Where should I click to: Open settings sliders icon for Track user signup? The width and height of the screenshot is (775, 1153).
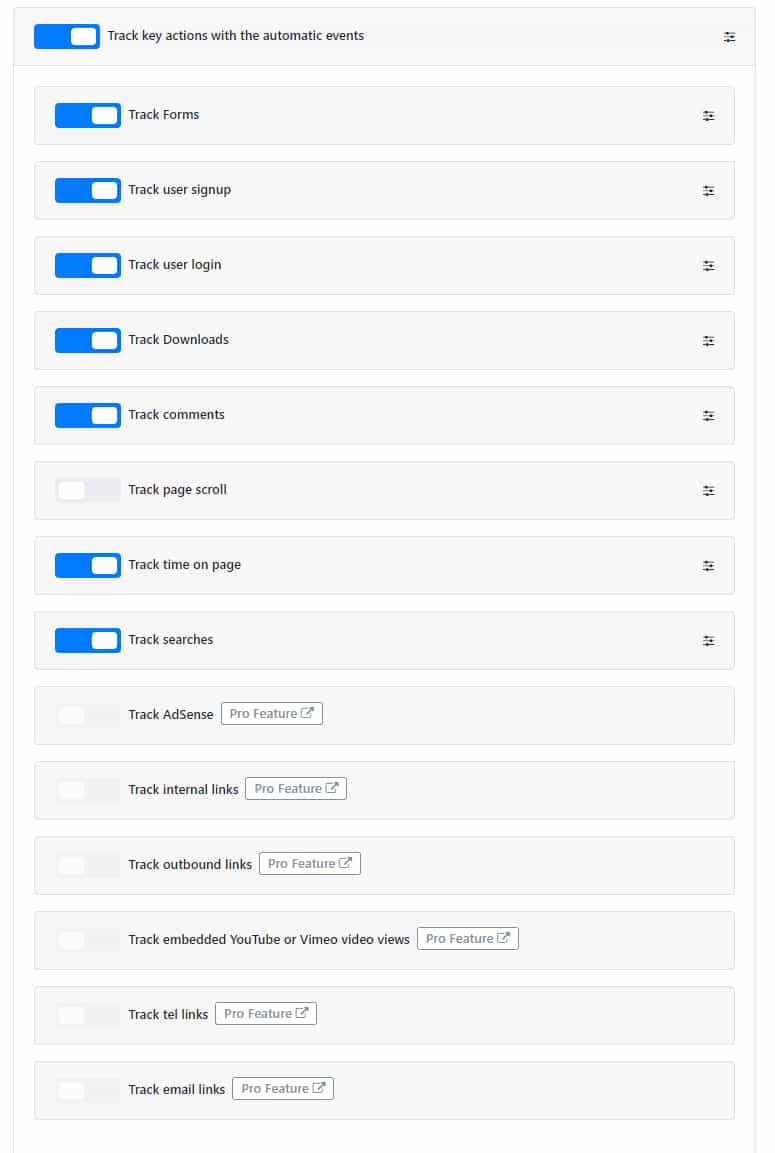pos(708,190)
